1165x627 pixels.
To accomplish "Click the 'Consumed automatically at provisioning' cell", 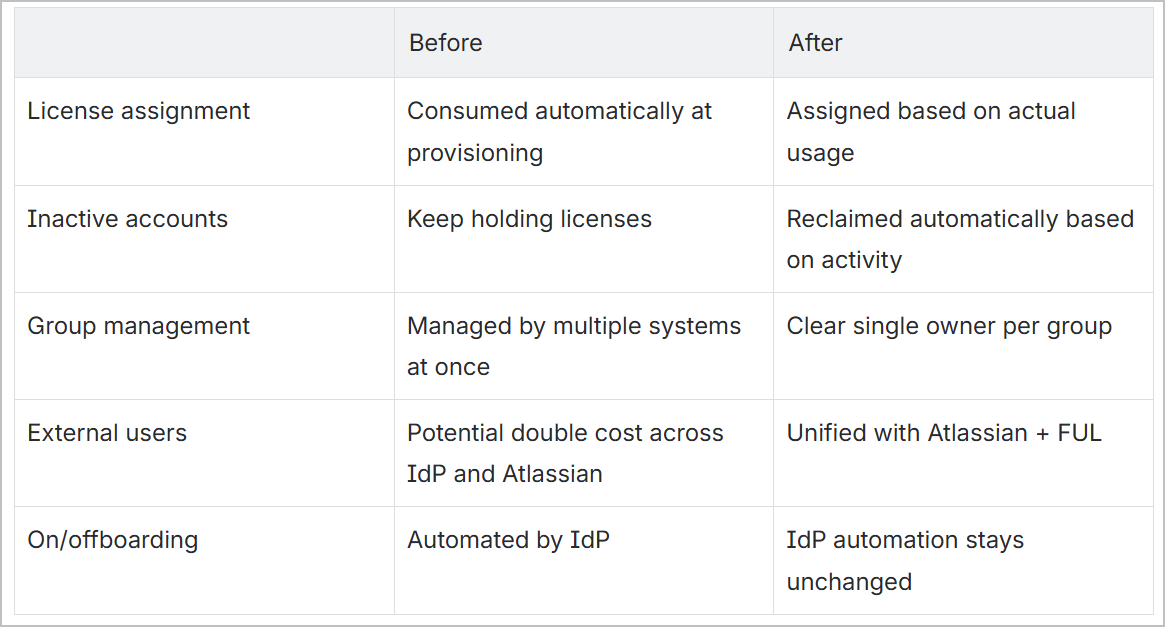I will (x=583, y=131).
